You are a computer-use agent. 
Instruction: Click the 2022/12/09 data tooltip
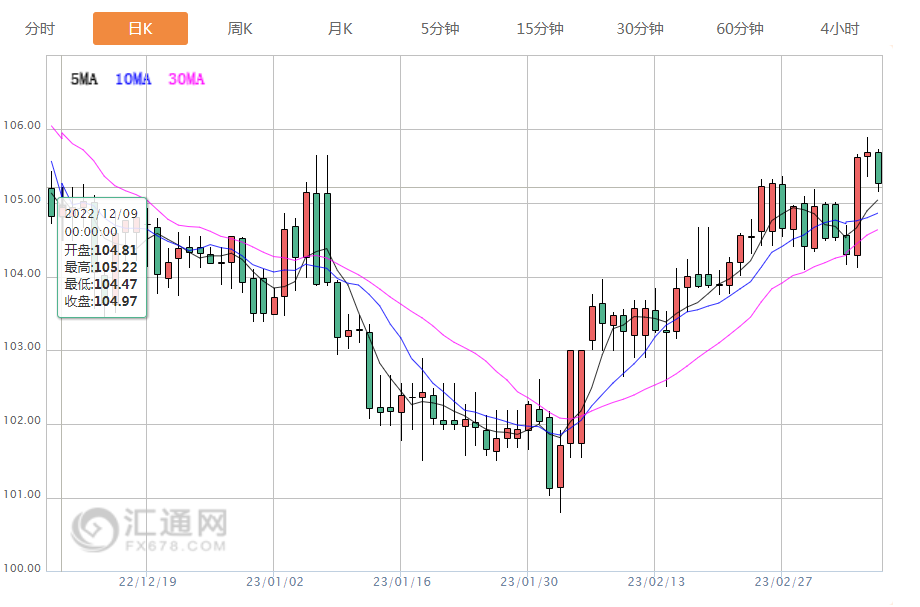(x=103, y=257)
